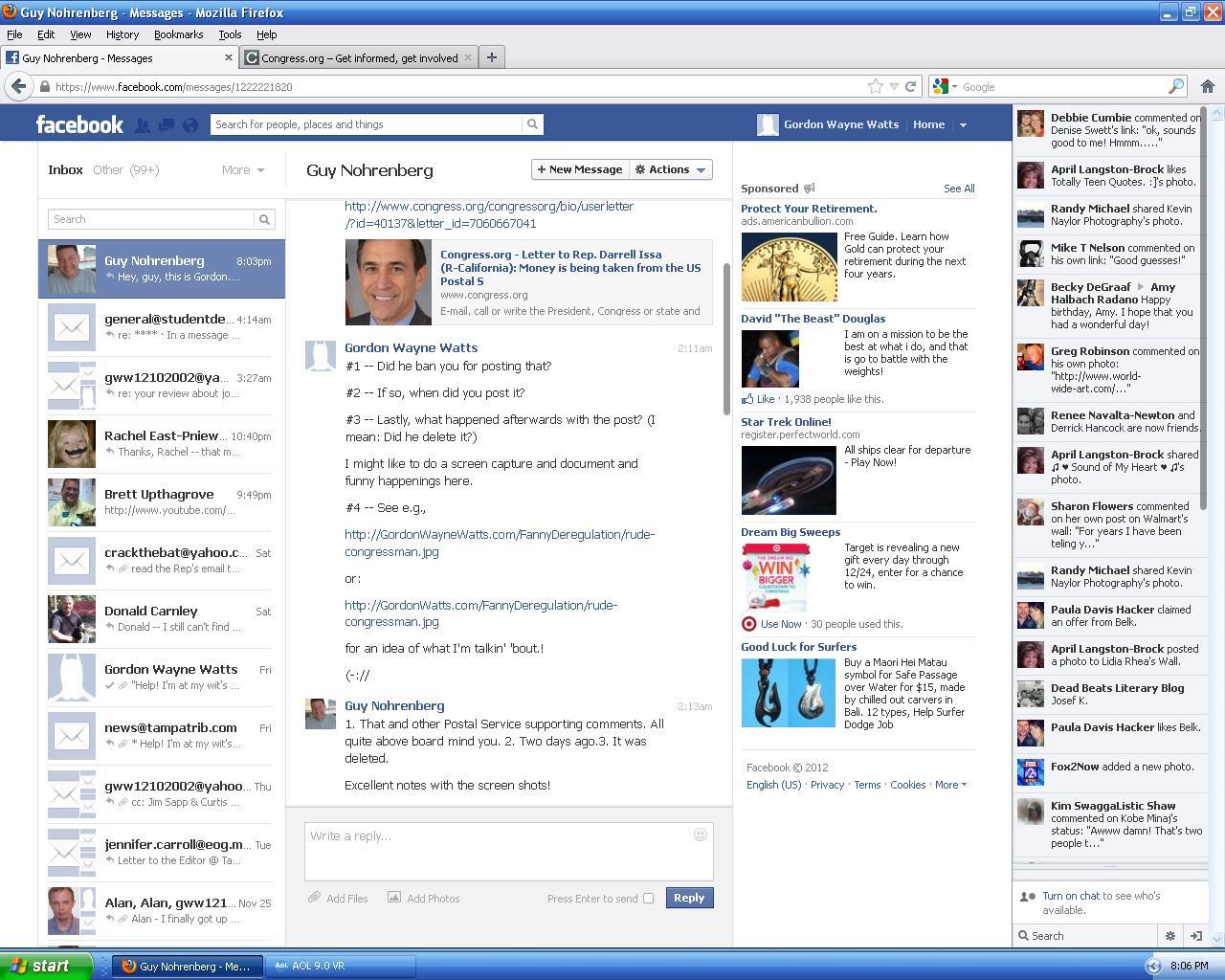
Task: Open the History menu
Action: [122, 34]
